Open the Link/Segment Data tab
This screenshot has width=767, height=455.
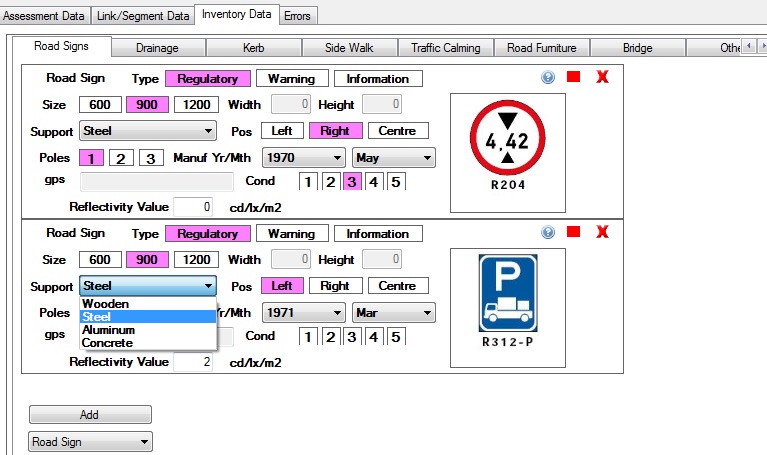[x=143, y=16]
